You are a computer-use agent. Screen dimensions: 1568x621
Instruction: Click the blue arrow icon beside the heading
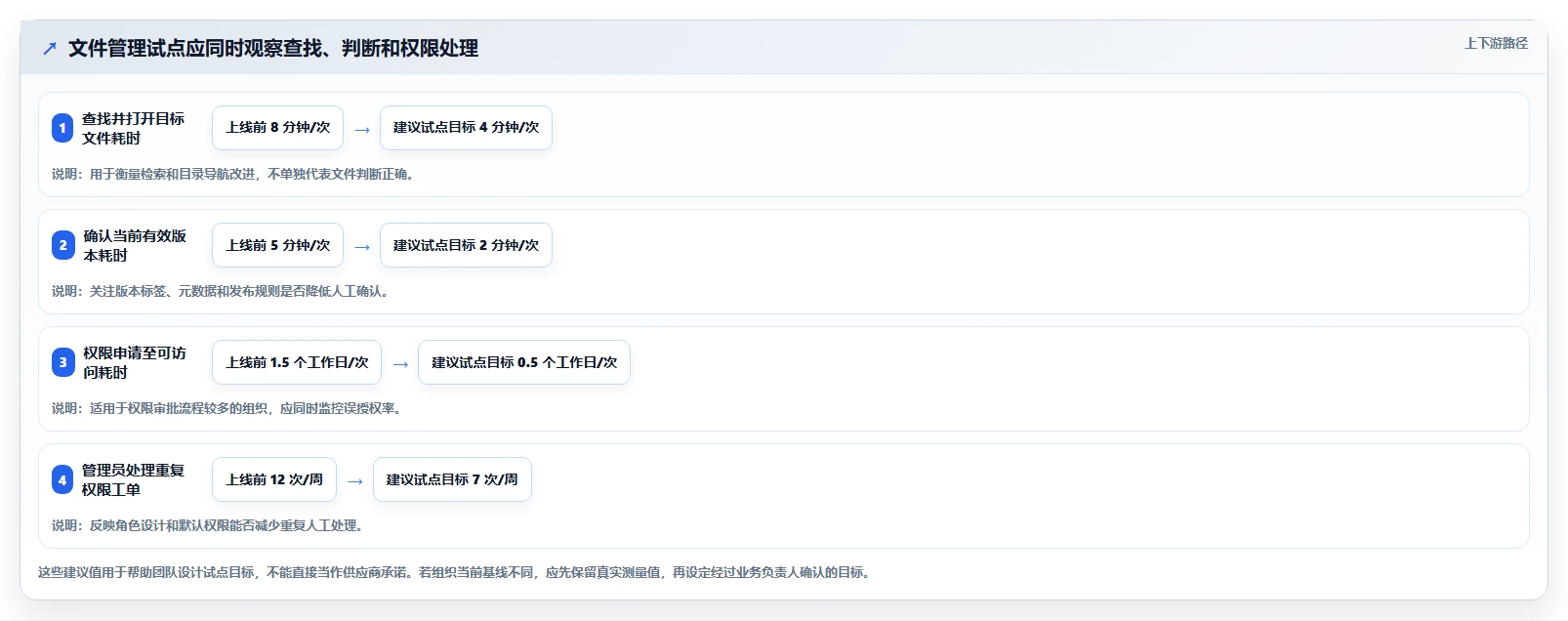[x=50, y=48]
